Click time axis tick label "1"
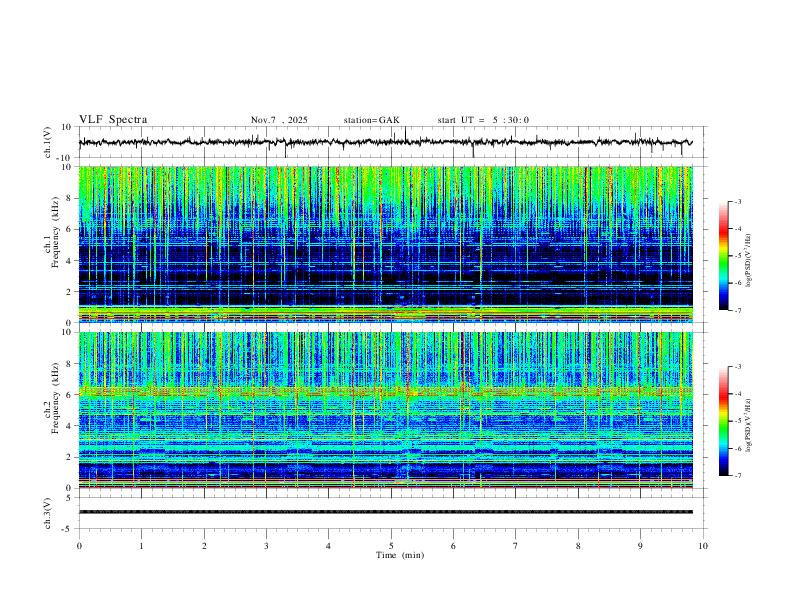This screenshot has width=792, height=612. [x=141, y=546]
